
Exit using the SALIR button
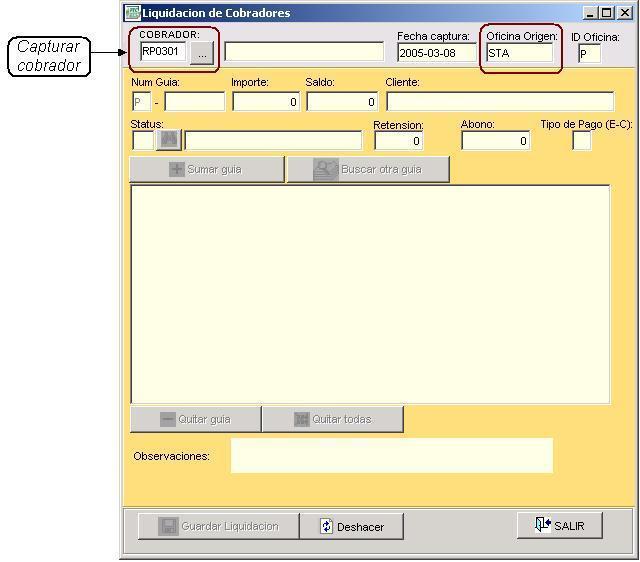pos(559,525)
